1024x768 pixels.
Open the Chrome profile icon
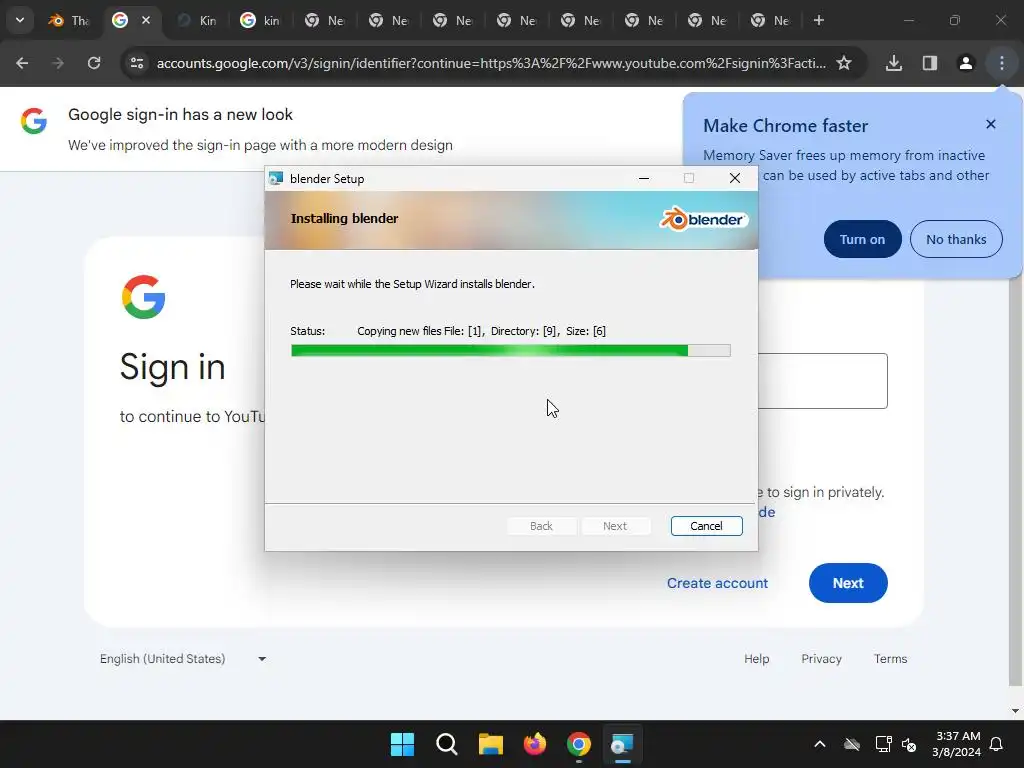click(965, 63)
